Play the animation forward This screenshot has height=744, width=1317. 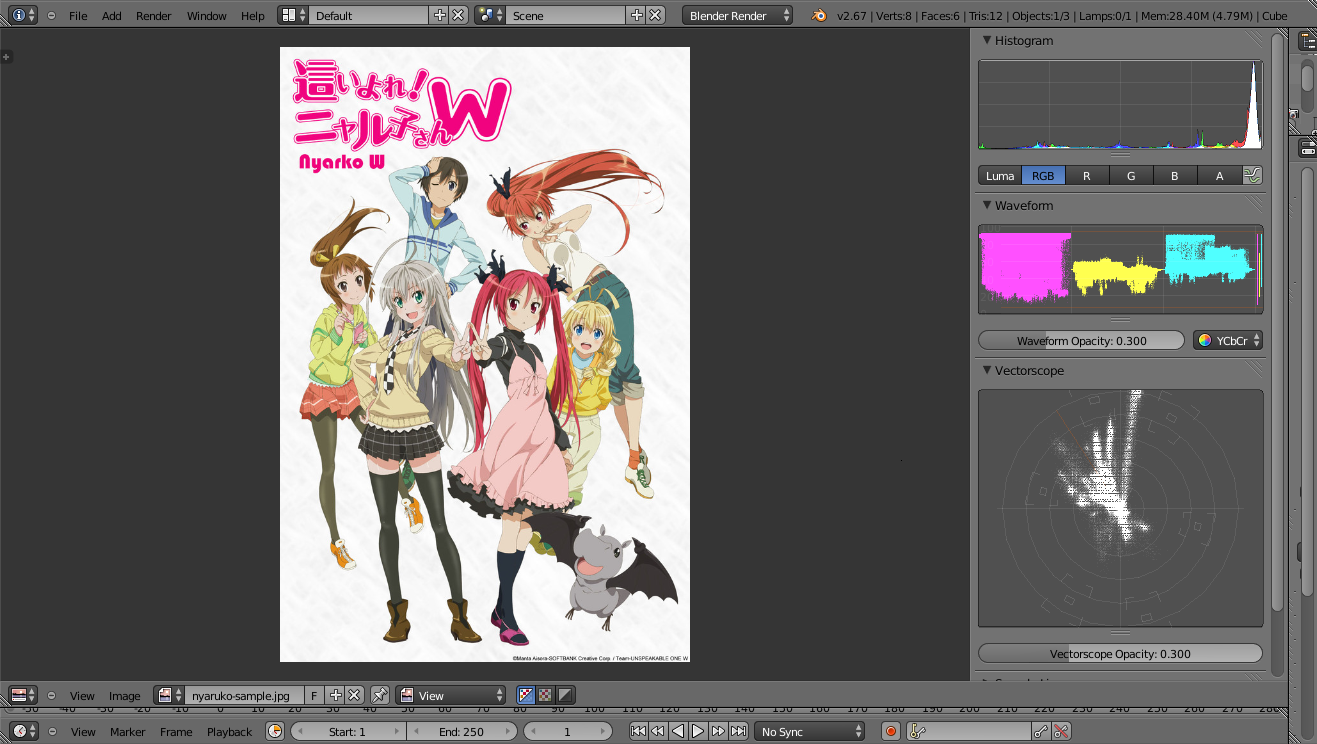click(x=698, y=731)
